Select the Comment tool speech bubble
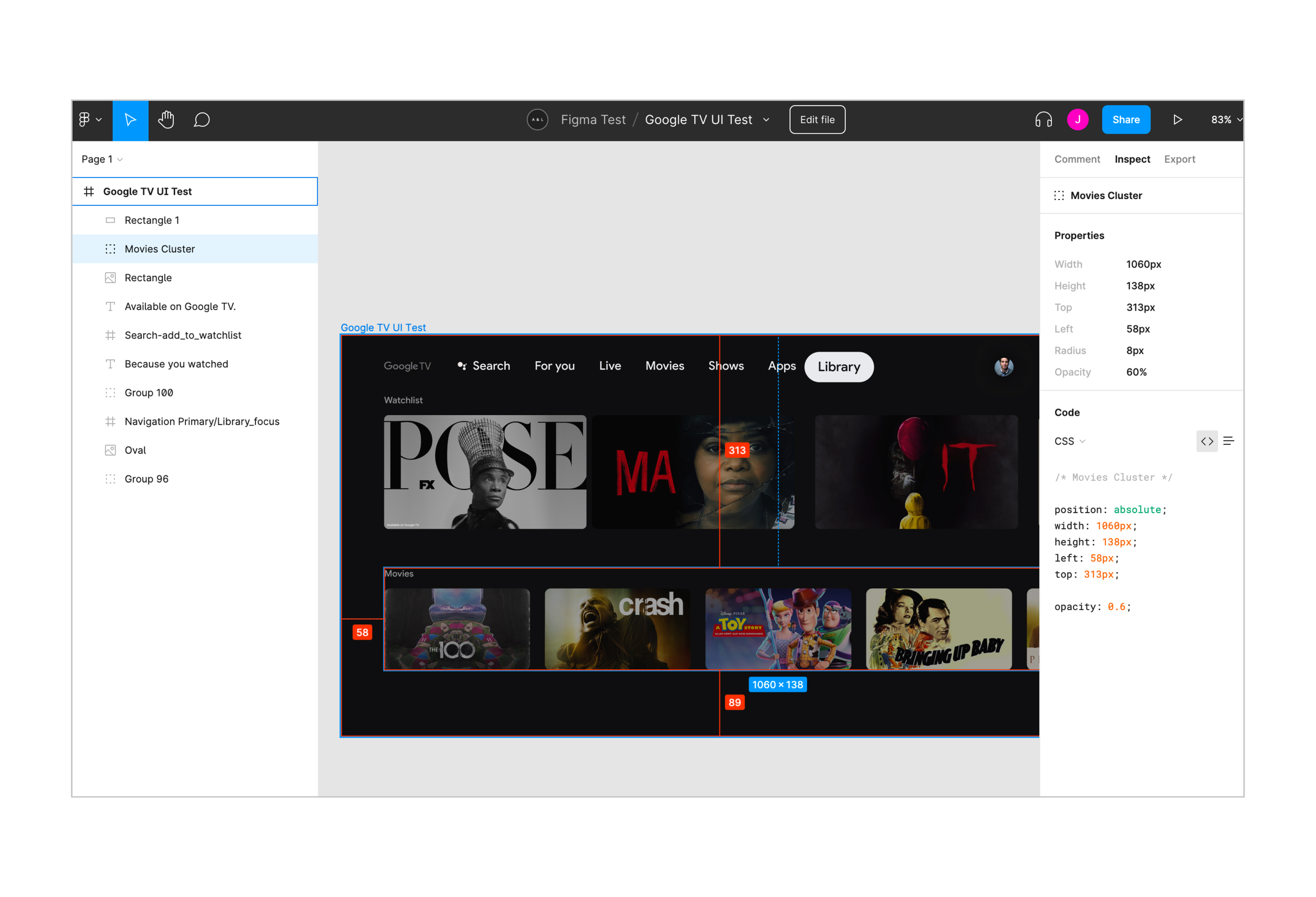 point(202,120)
